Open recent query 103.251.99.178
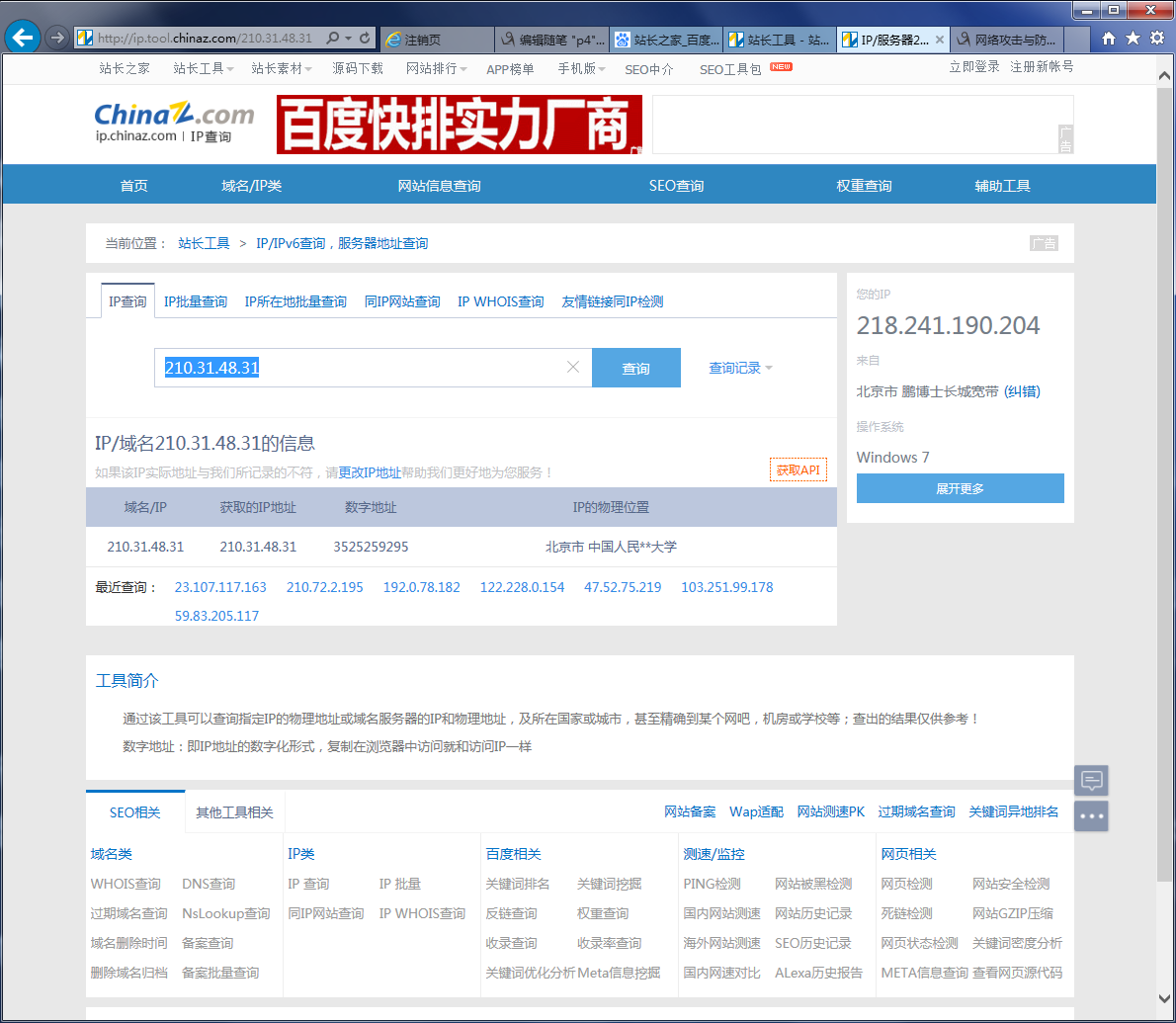This screenshot has height=1023, width=1176. pyautogui.click(x=726, y=587)
